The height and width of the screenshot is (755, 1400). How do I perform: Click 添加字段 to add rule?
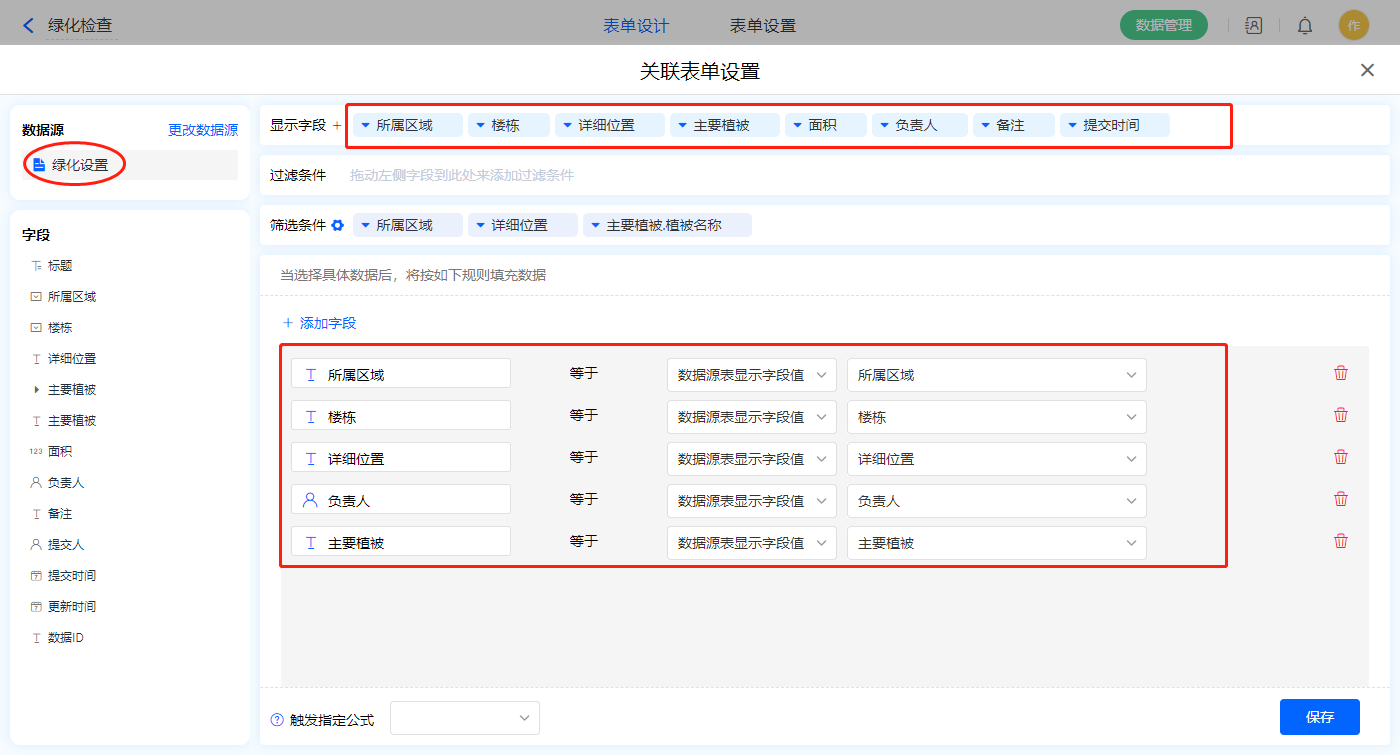click(319, 323)
